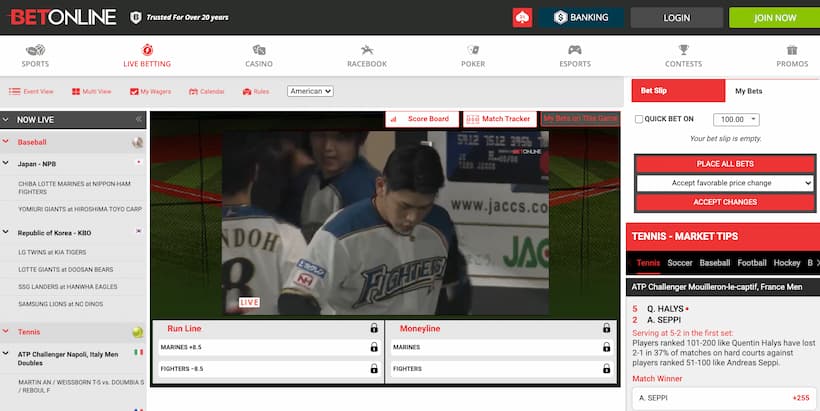Click the Rules icon
820x411 pixels.
click(x=247, y=92)
